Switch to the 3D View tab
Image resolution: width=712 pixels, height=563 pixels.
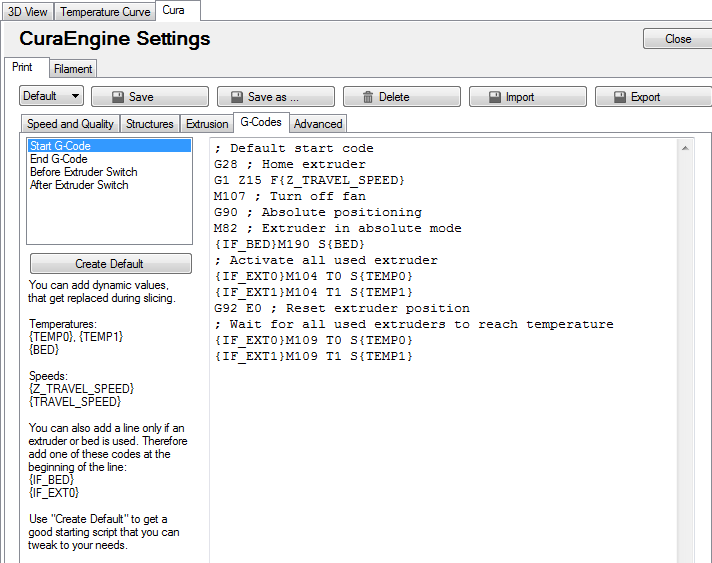[28, 12]
